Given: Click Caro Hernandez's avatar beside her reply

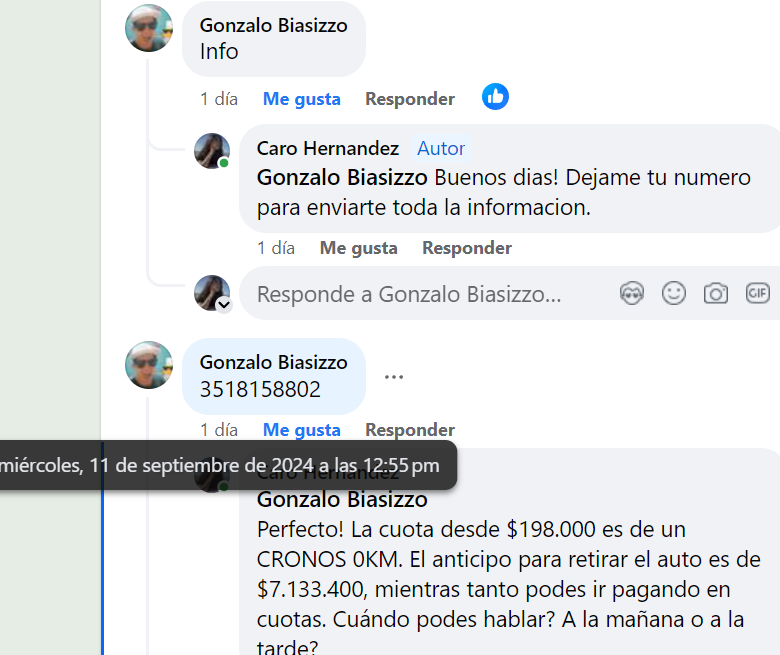Looking at the screenshot, I should pyautogui.click(x=211, y=151).
